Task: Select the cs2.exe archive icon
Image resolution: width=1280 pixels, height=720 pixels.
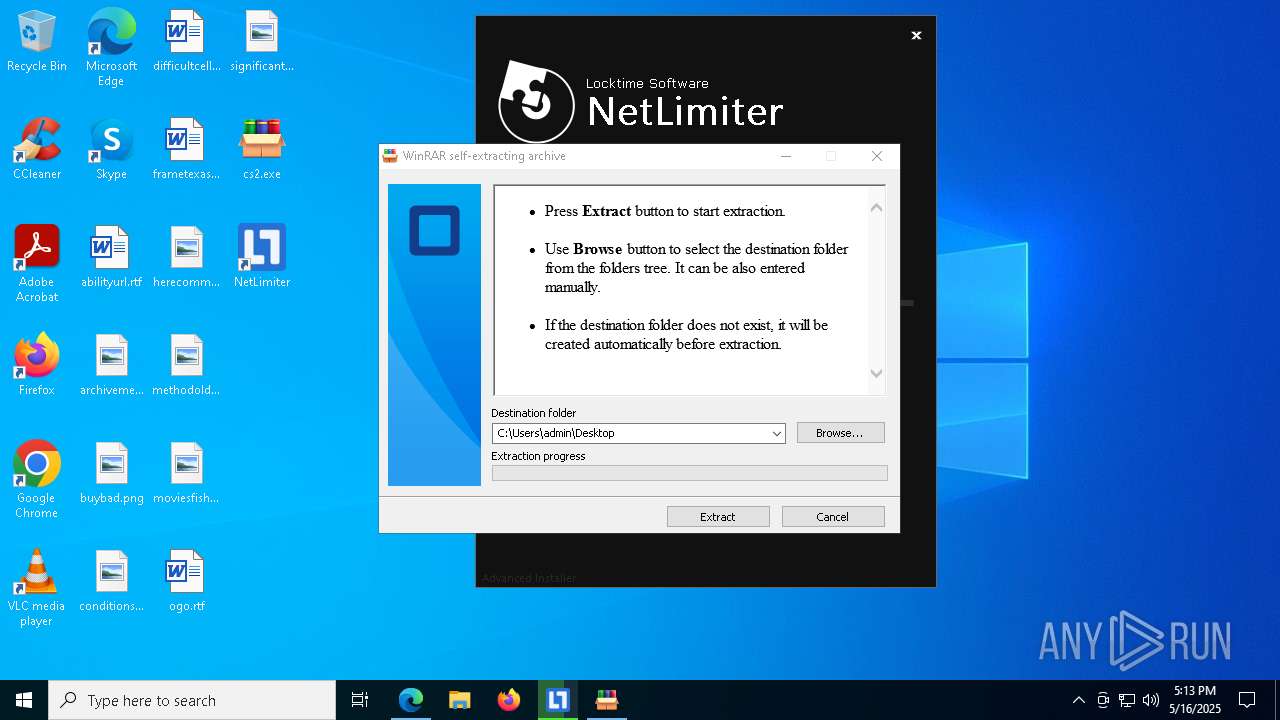Action: [261, 149]
